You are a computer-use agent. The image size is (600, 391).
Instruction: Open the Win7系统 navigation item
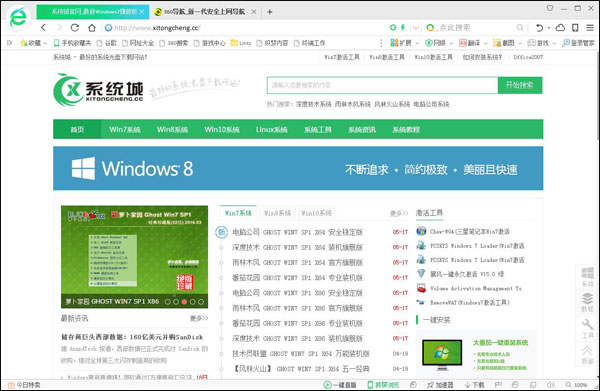click(x=125, y=129)
